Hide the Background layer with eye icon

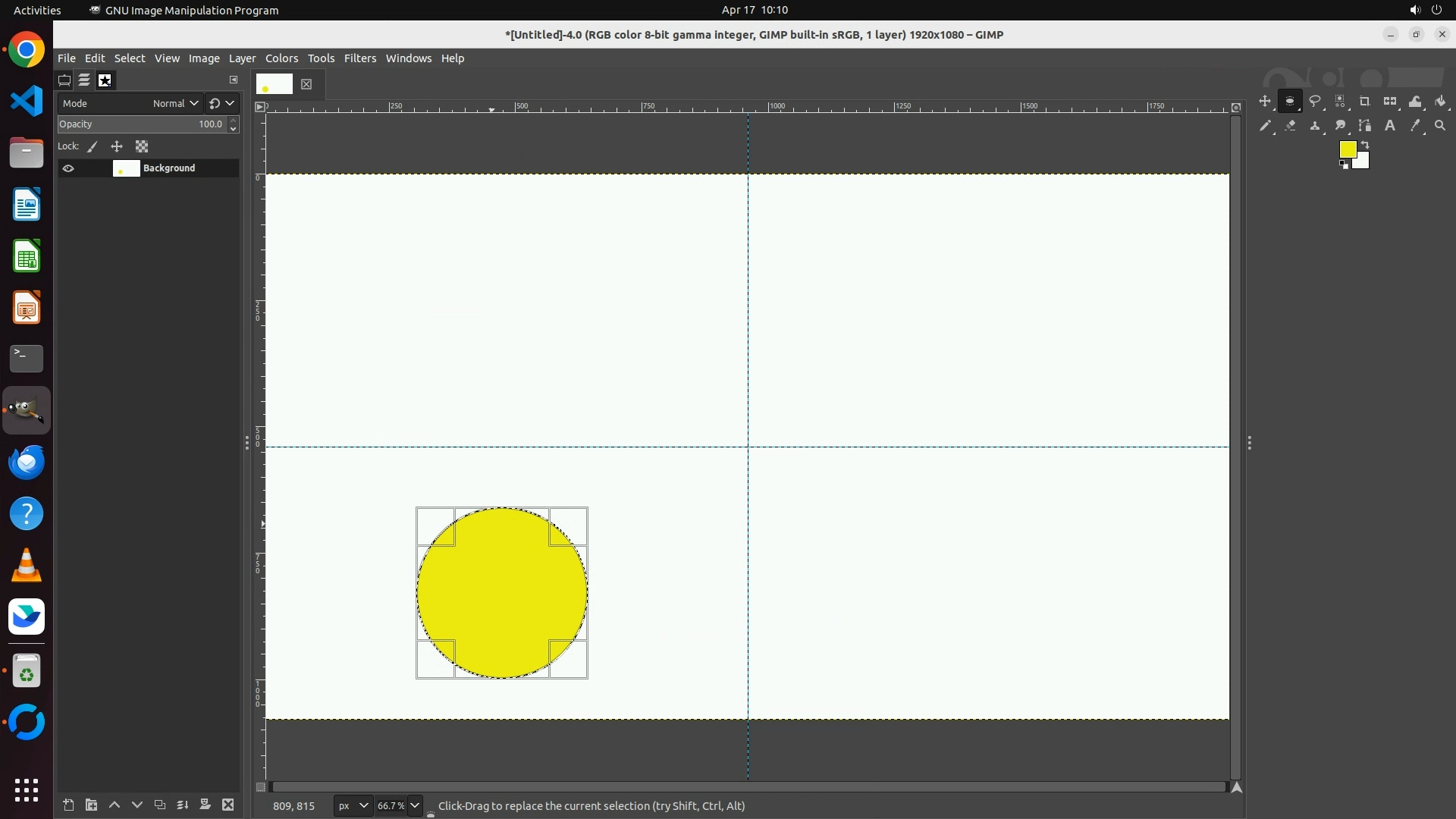point(68,168)
